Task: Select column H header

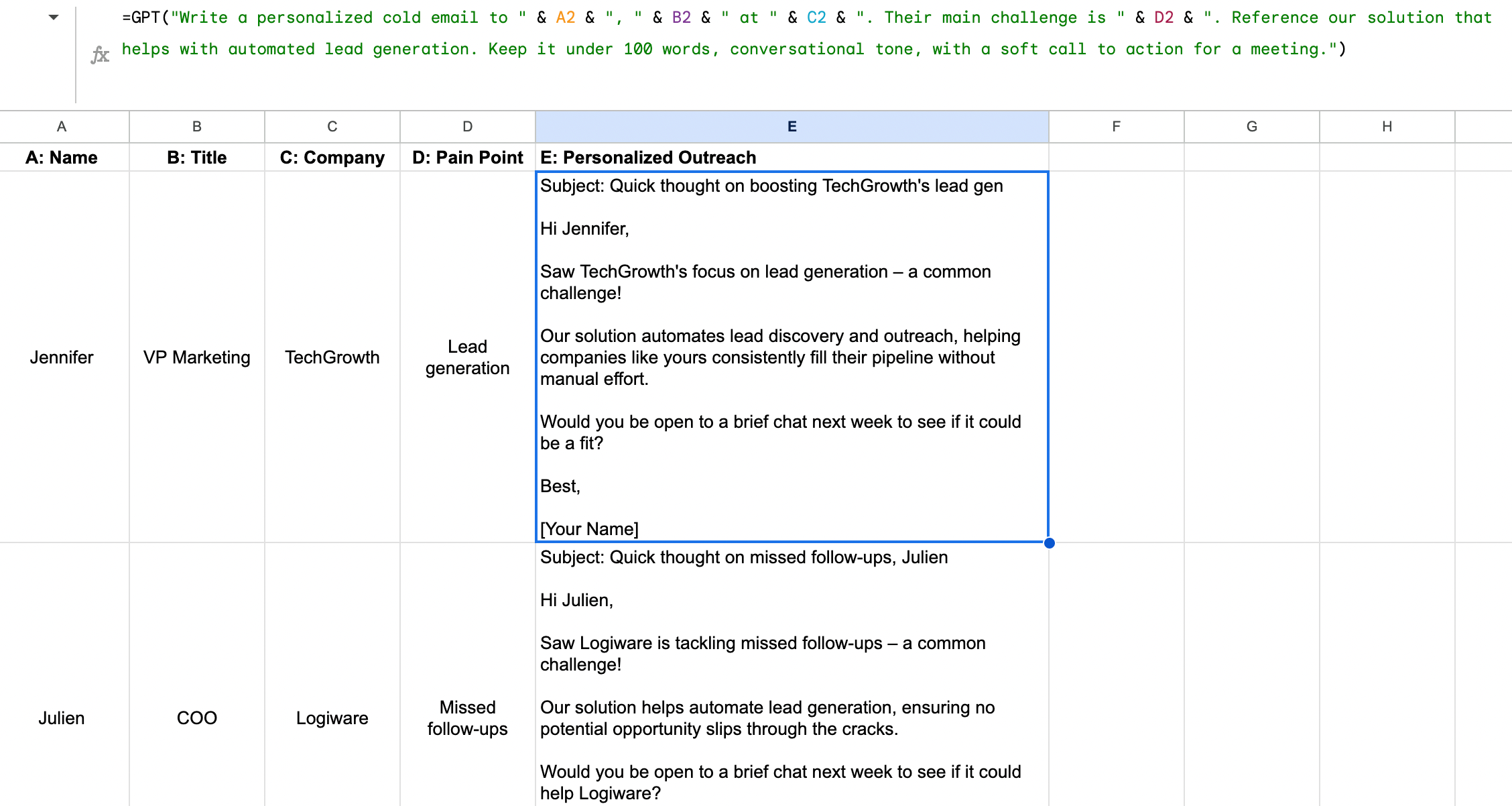Action: pyautogui.click(x=1387, y=127)
